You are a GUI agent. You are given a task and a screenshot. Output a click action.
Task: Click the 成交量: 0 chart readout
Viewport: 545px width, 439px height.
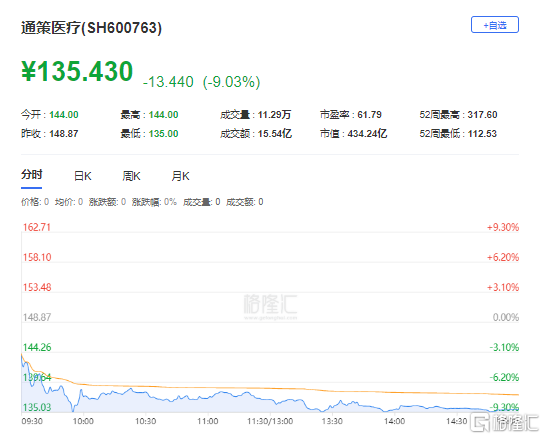point(202,202)
